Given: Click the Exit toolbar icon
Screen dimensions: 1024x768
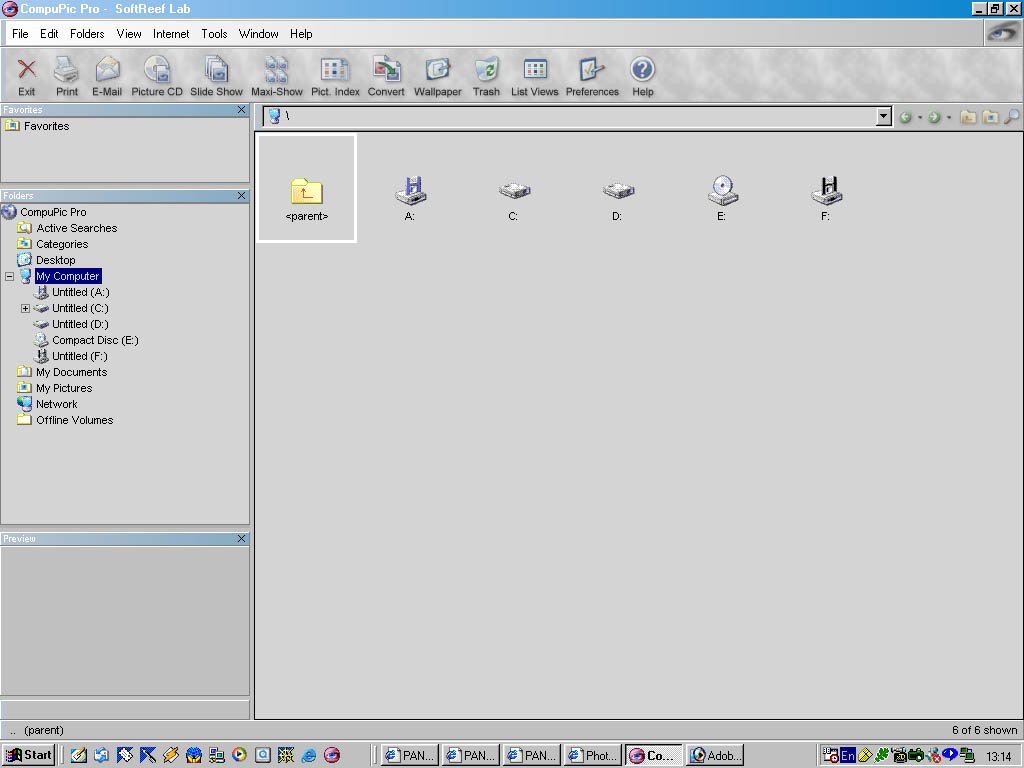Looking at the screenshot, I should [x=27, y=76].
